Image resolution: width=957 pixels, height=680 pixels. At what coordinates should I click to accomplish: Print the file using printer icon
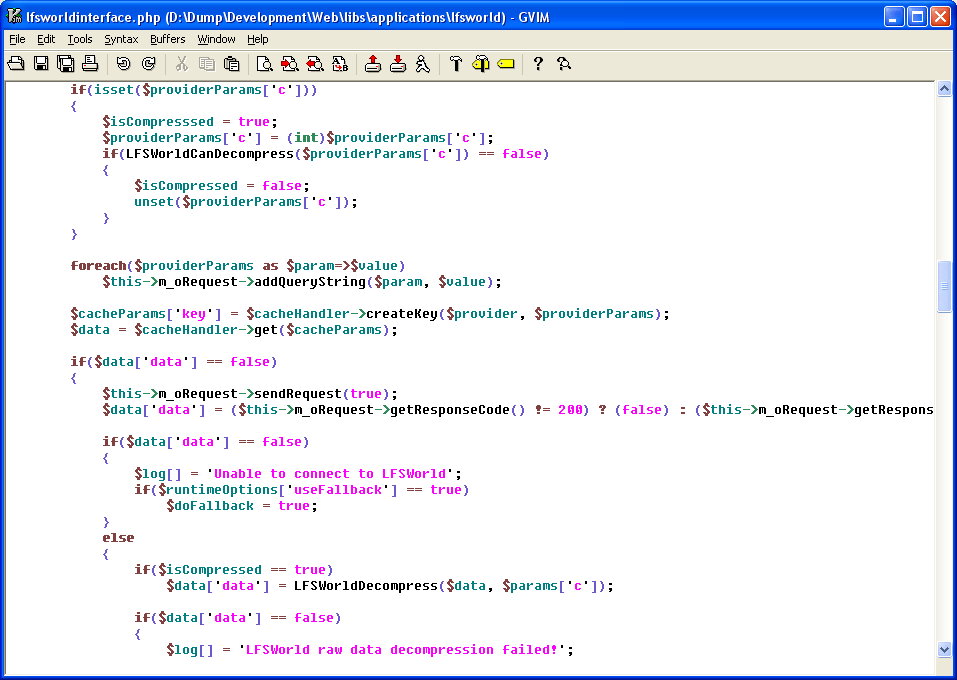pyautogui.click(x=90, y=63)
